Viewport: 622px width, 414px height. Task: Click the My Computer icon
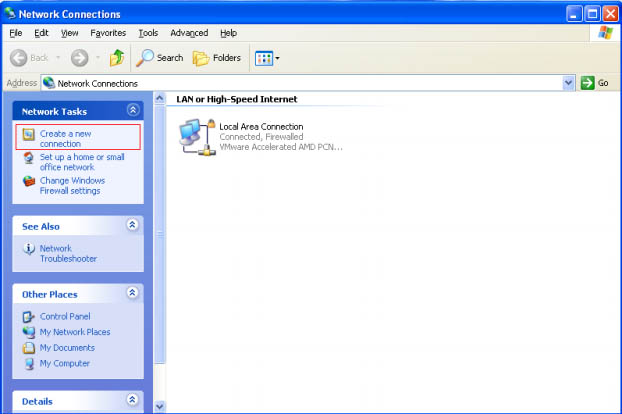pos(29,363)
